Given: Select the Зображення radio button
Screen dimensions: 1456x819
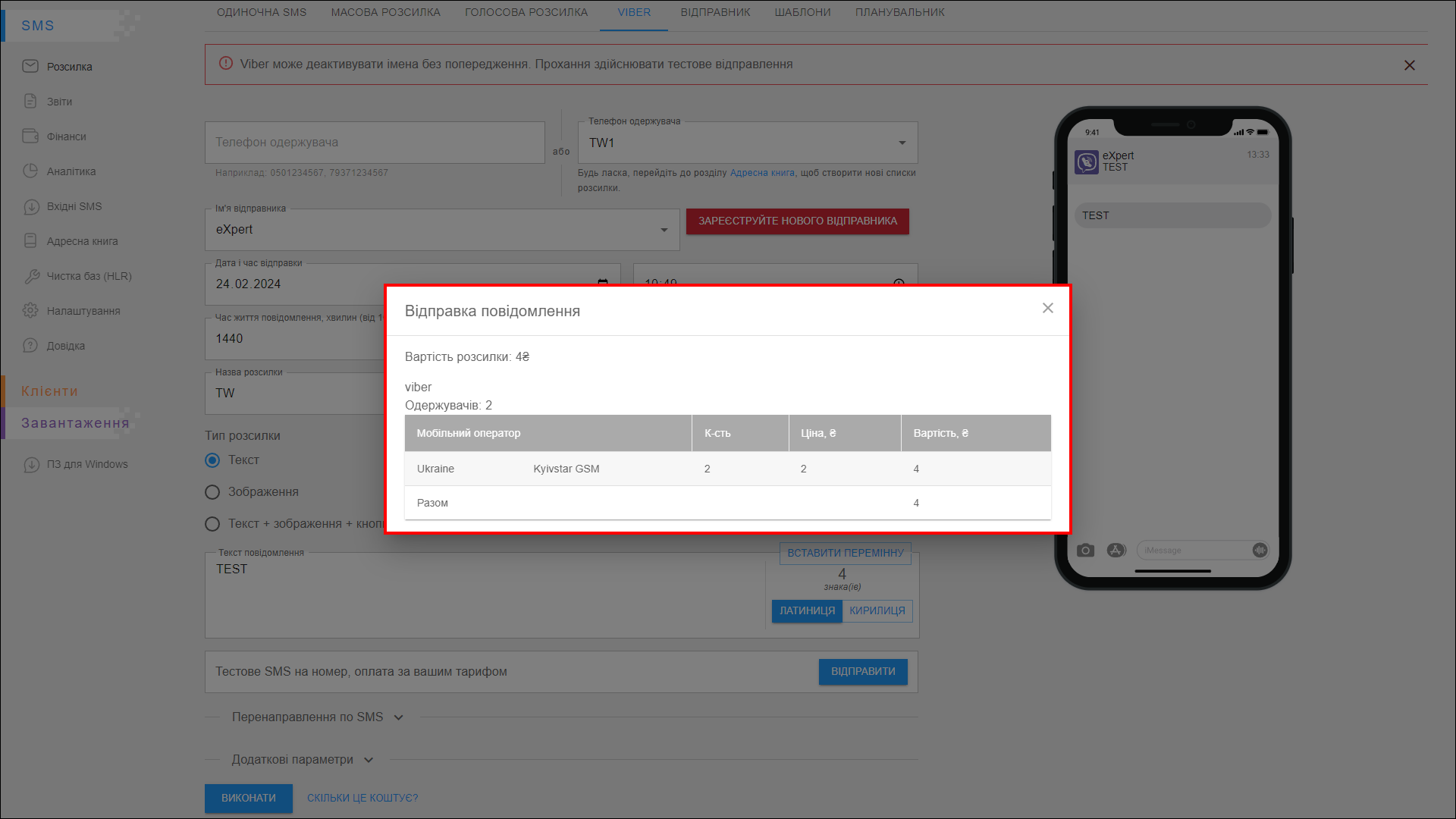Looking at the screenshot, I should [212, 492].
